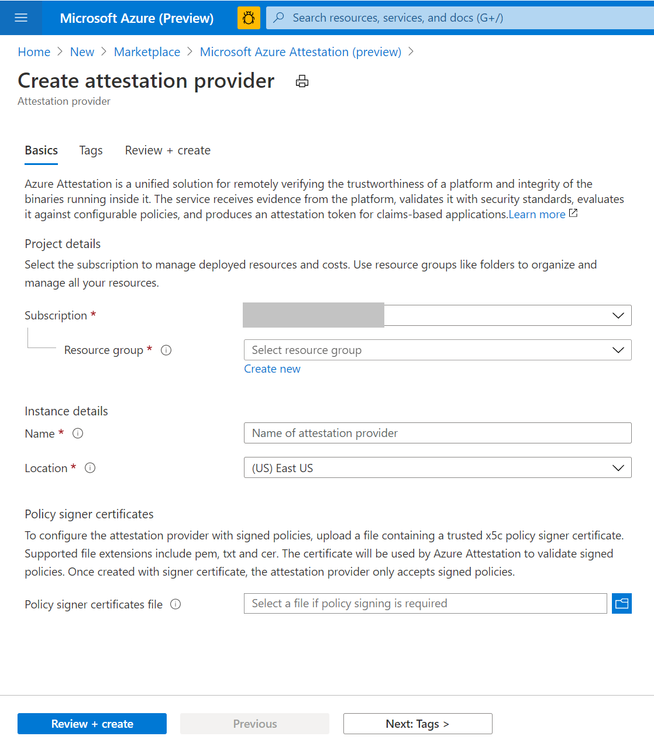Click the Name of attestation provider field
654x750 pixels.
coord(437,433)
